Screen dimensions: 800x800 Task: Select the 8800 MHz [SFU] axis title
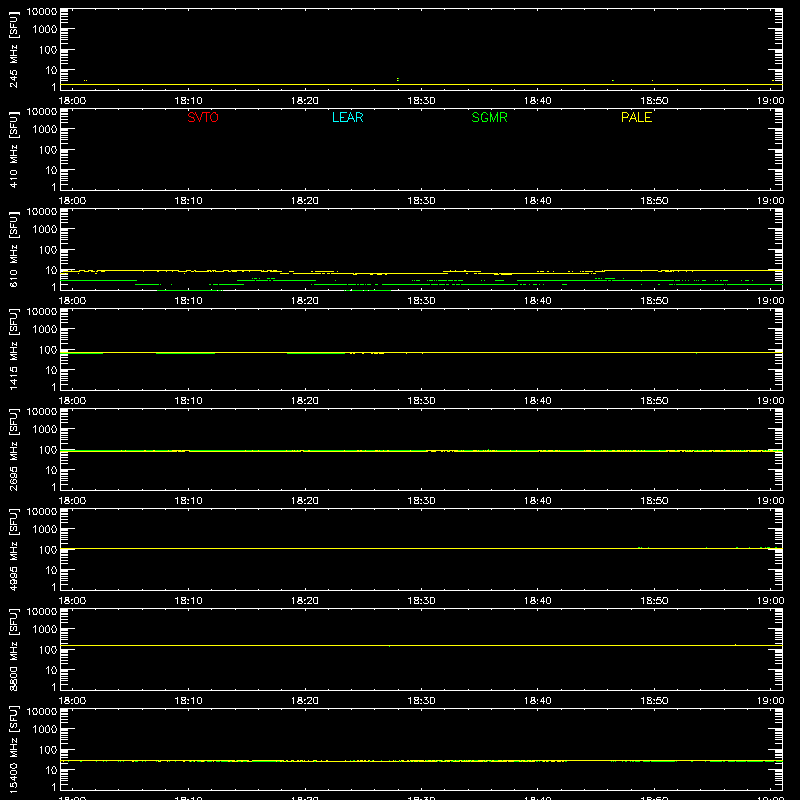pos(13,649)
